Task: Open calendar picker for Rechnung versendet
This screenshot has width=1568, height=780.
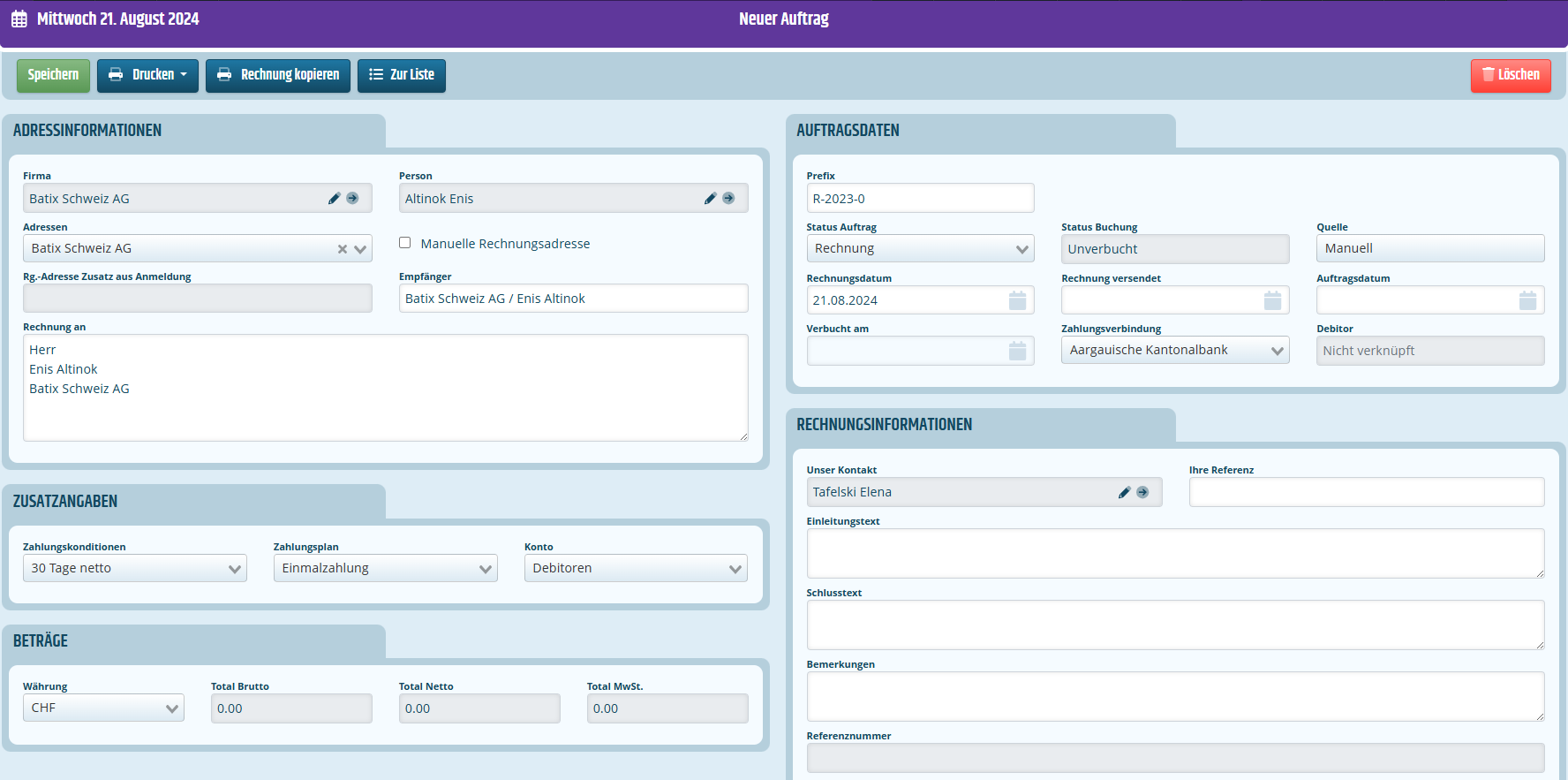Action: point(1272,300)
